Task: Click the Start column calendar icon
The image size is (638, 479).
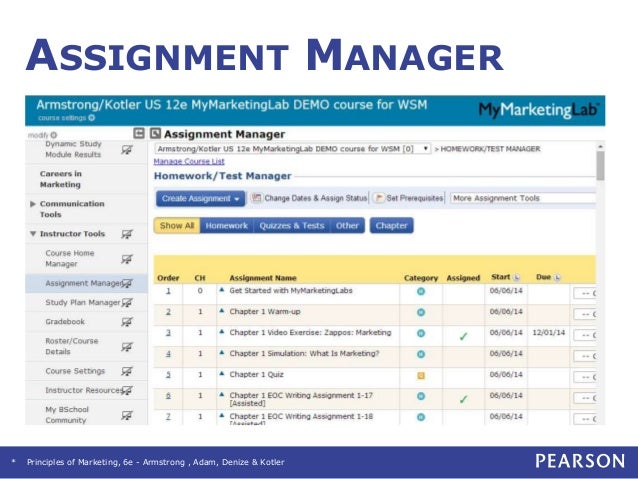Action: point(517,278)
